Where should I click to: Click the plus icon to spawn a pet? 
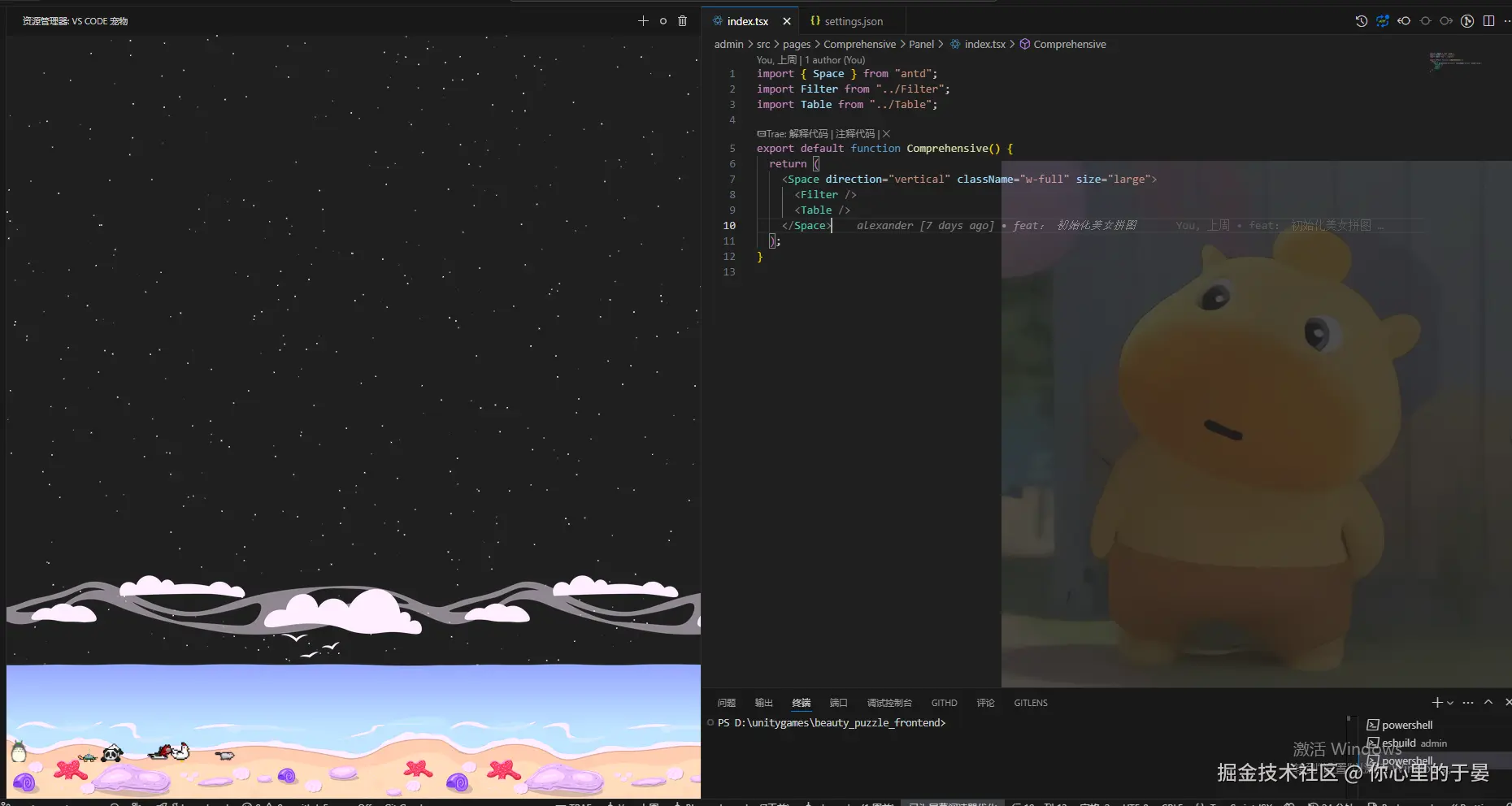(643, 21)
